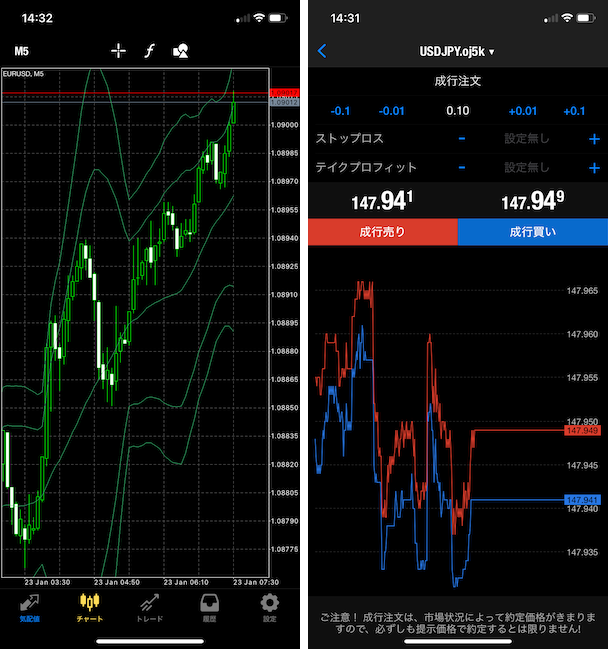This screenshot has width=608, height=649.
Task: Open the M5 timeframe selector
Action: [x=22, y=51]
